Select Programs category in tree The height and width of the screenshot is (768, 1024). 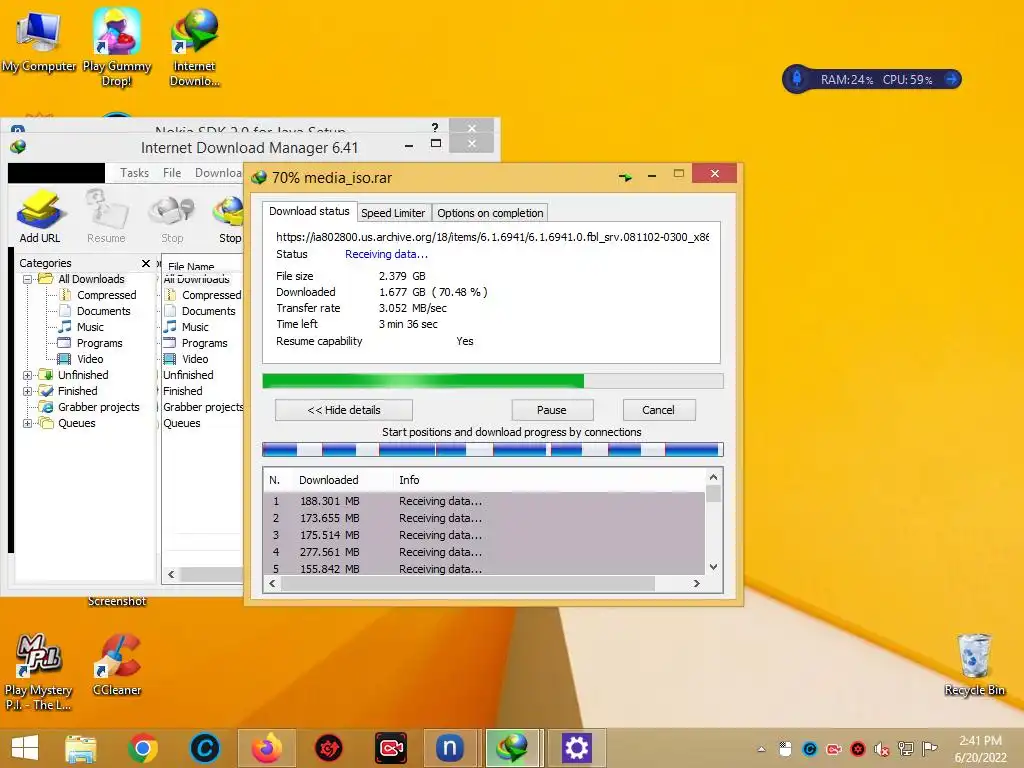[99, 343]
